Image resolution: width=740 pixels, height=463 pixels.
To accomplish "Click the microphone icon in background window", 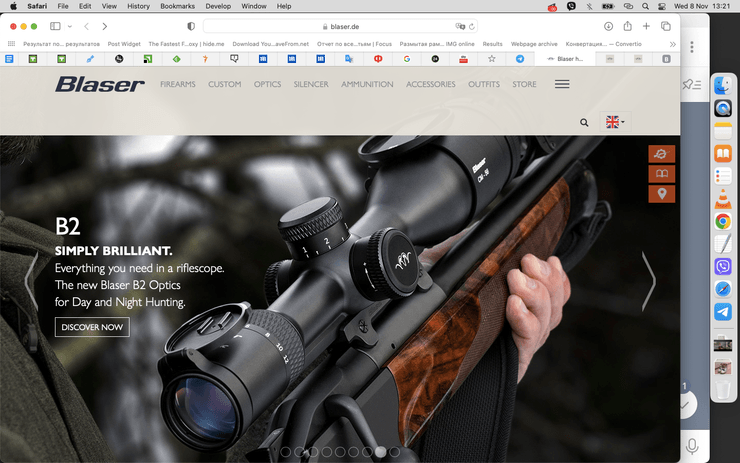I will point(692,446).
